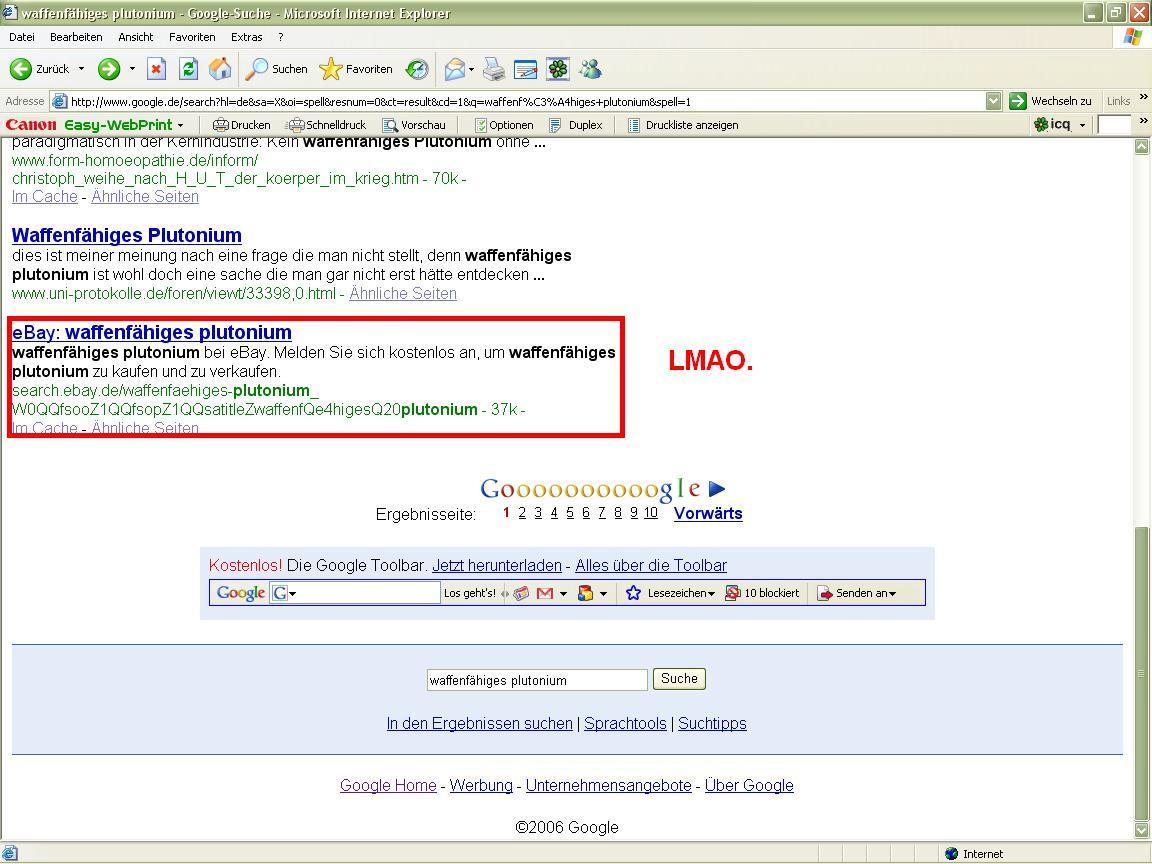Viewport: 1152px width, 864px height.
Task: Open the Favoriten menu in menu bar
Action: pos(192,37)
